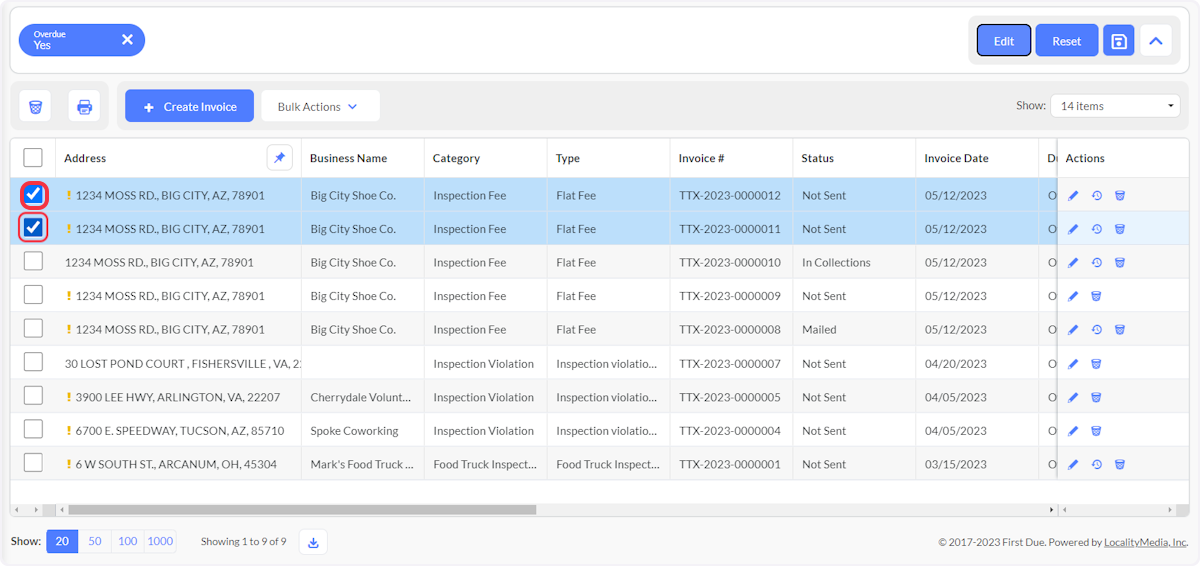Uncheck the row for invoice TTX-2023-0000012
1200x566 pixels.
click(x=33, y=194)
